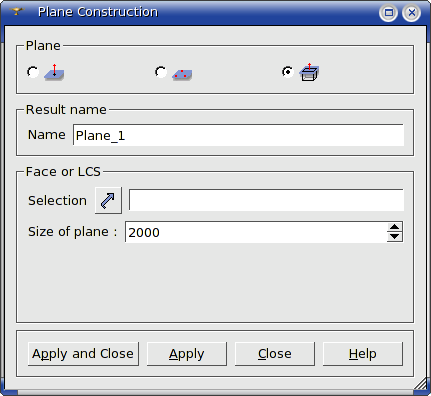Click the title bar application icon

[16, 12]
